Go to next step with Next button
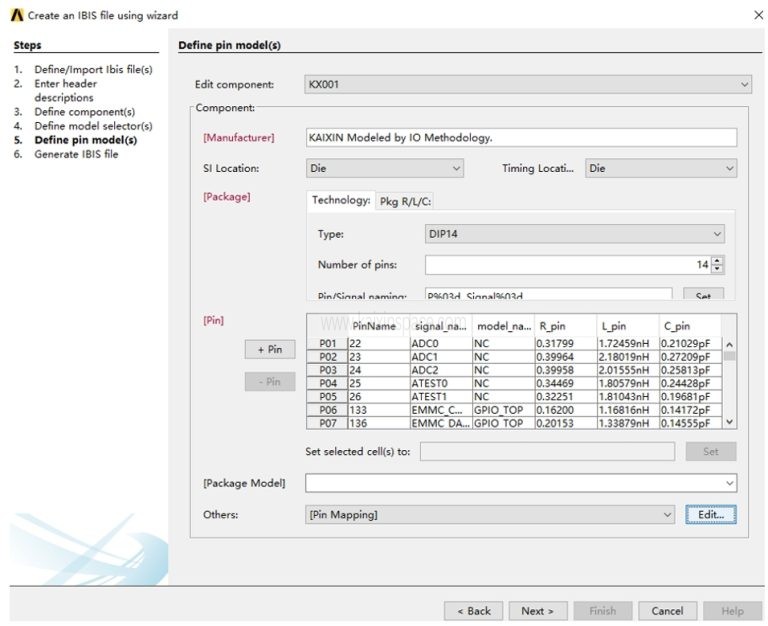Viewport: 768px width, 626px height. click(537, 611)
